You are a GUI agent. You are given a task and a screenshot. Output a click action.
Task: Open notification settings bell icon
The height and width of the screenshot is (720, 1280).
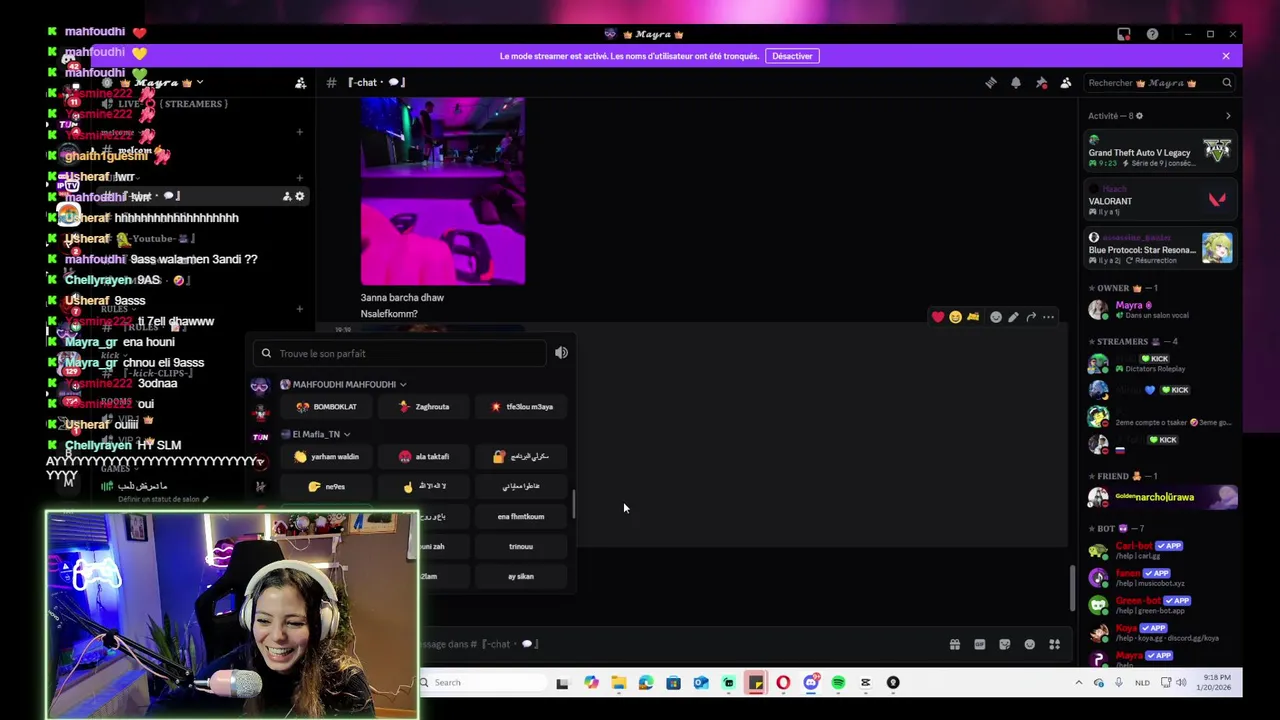pyautogui.click(x=1016, y=83)
